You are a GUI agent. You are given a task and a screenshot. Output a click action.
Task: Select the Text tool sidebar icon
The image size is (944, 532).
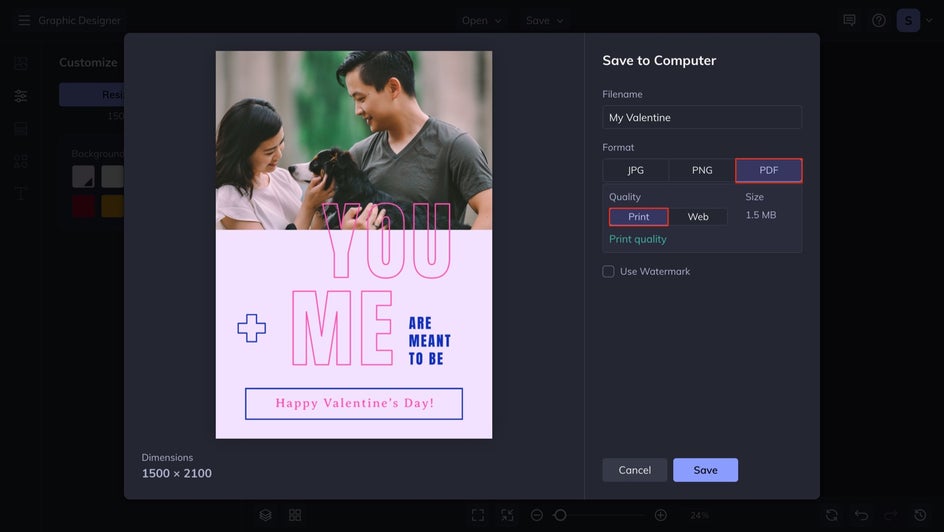click(21, 194)
